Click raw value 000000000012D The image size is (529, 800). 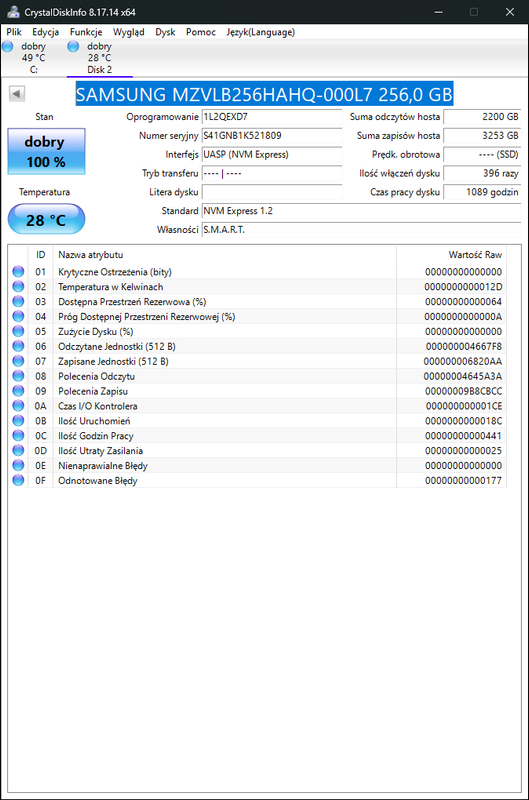click(463, 287)
